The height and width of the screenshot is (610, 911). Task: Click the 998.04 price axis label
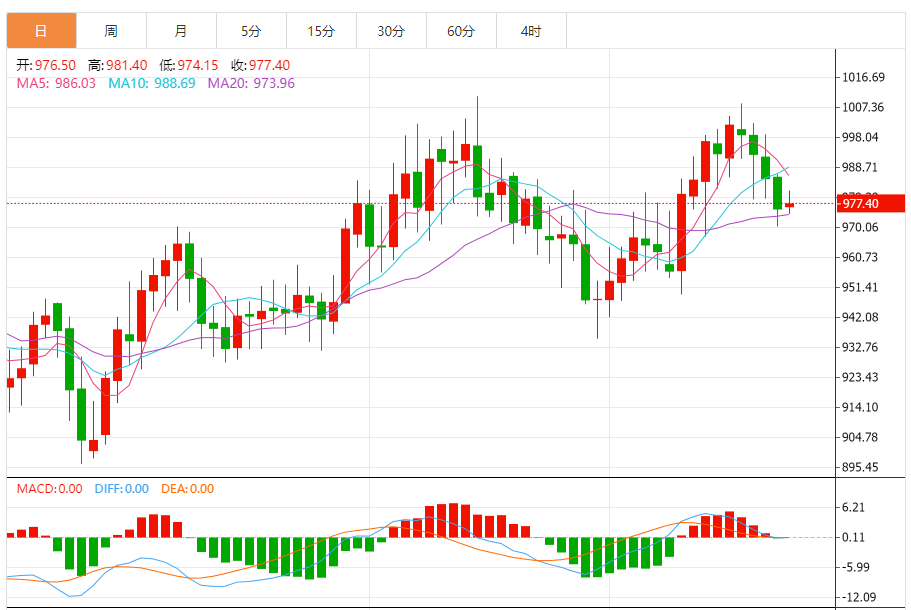point(860,137)
